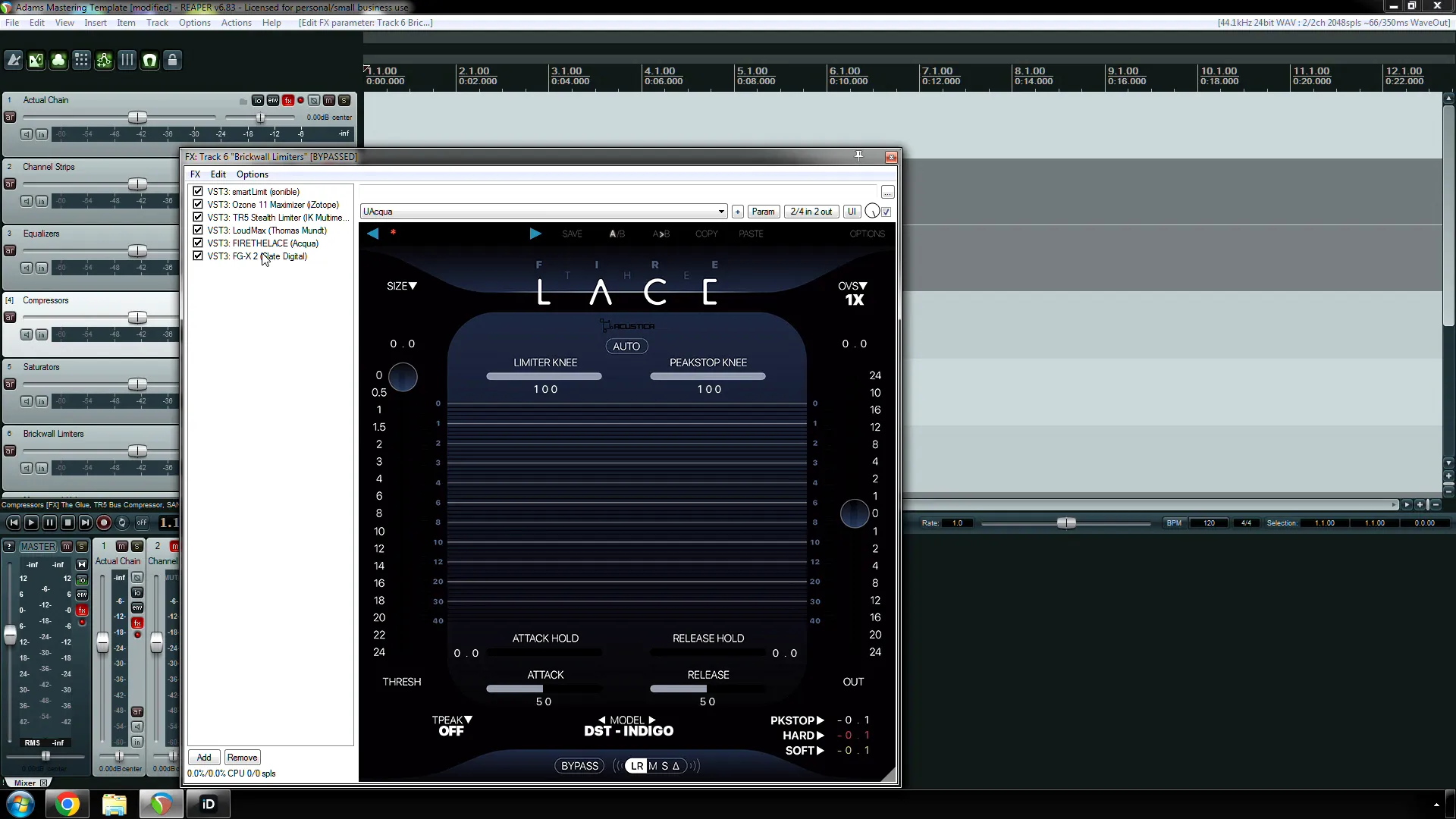Toggle the BYPASS button on FIRETHELACE

(x=579, y=766)
